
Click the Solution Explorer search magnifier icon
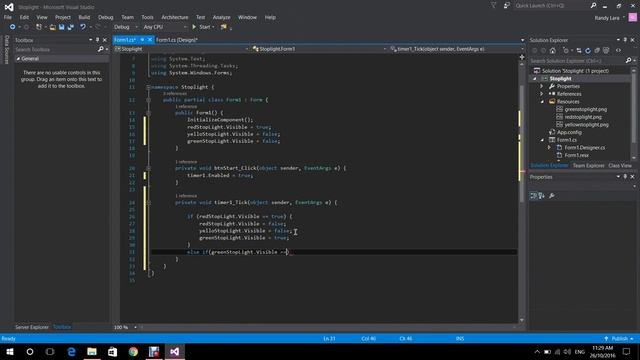(x=628, y=60)
